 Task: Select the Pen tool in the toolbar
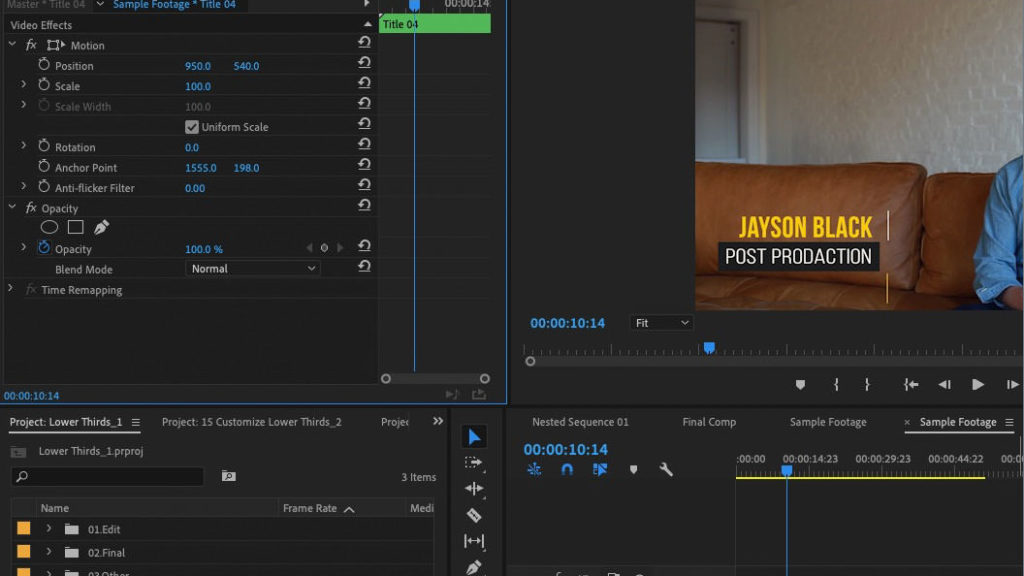point(474,568)
